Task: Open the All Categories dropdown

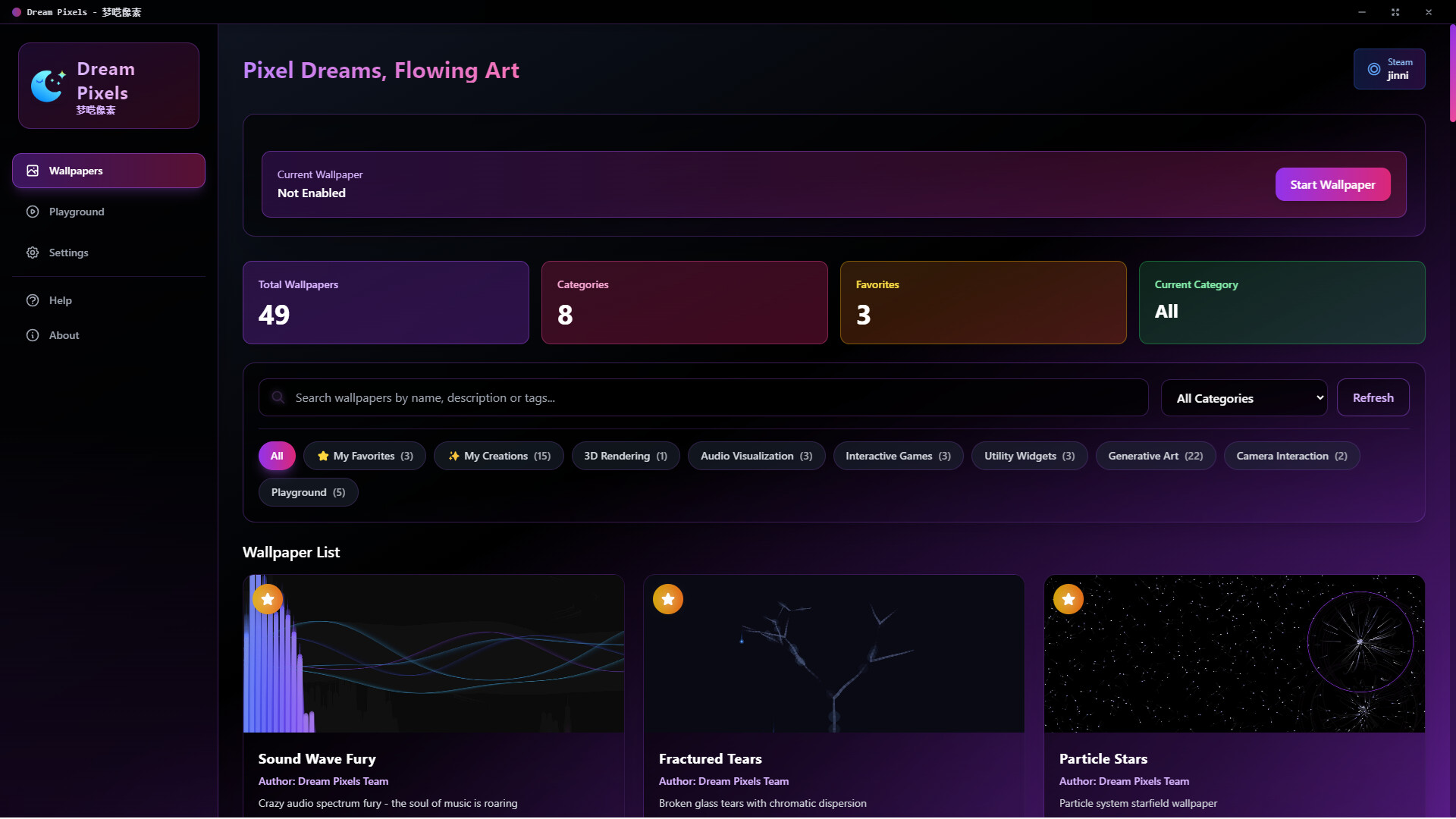Action: (x=1244, y=397)
